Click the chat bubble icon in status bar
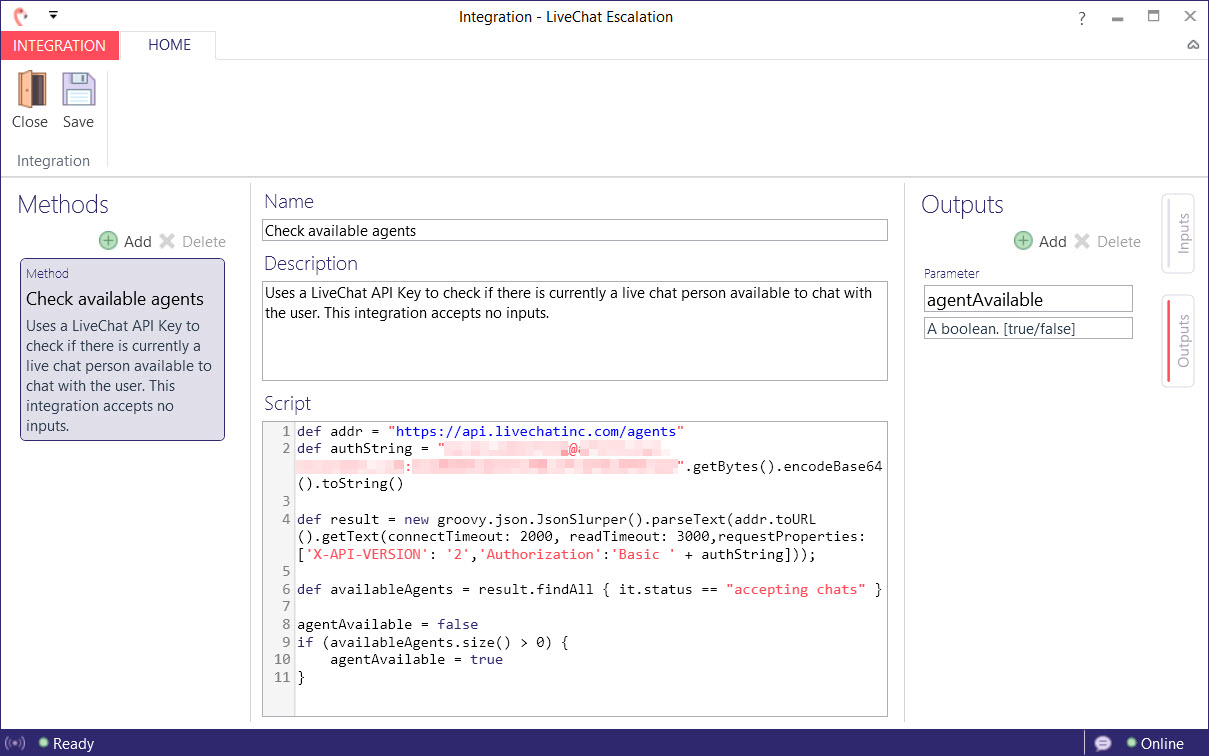 coord(1103,743)
